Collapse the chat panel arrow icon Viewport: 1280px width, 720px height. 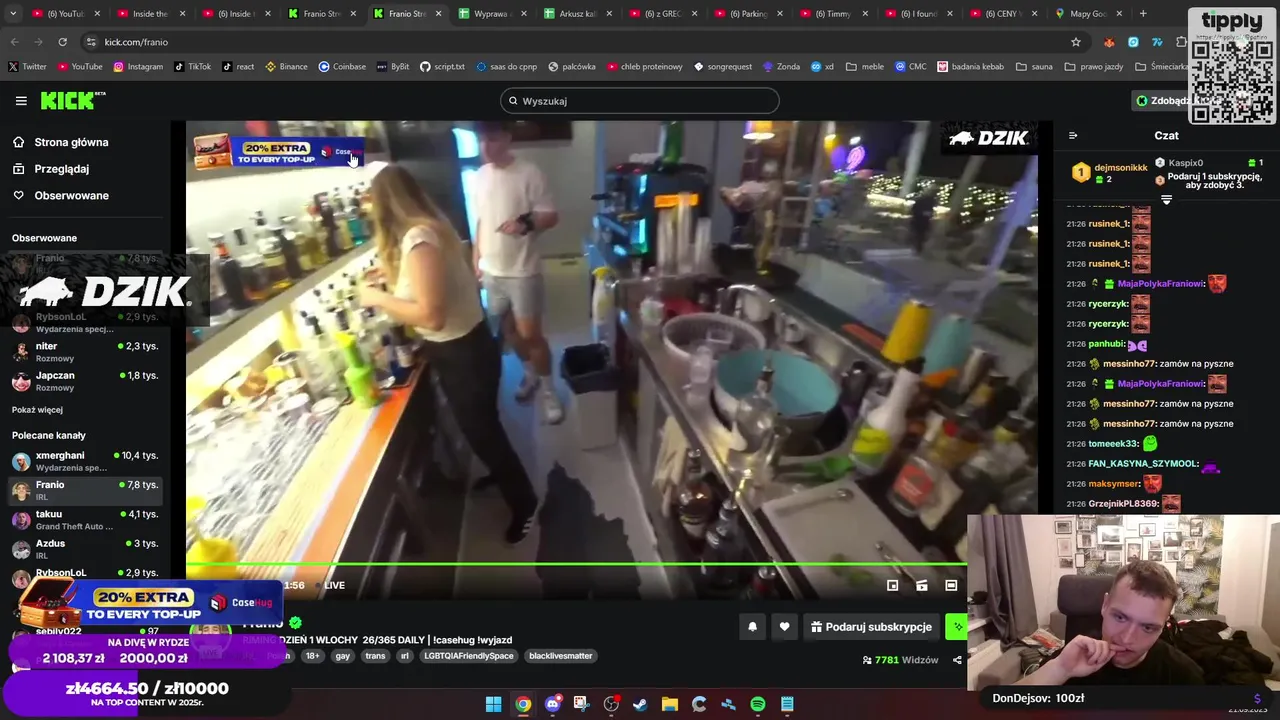point(1073,136)
